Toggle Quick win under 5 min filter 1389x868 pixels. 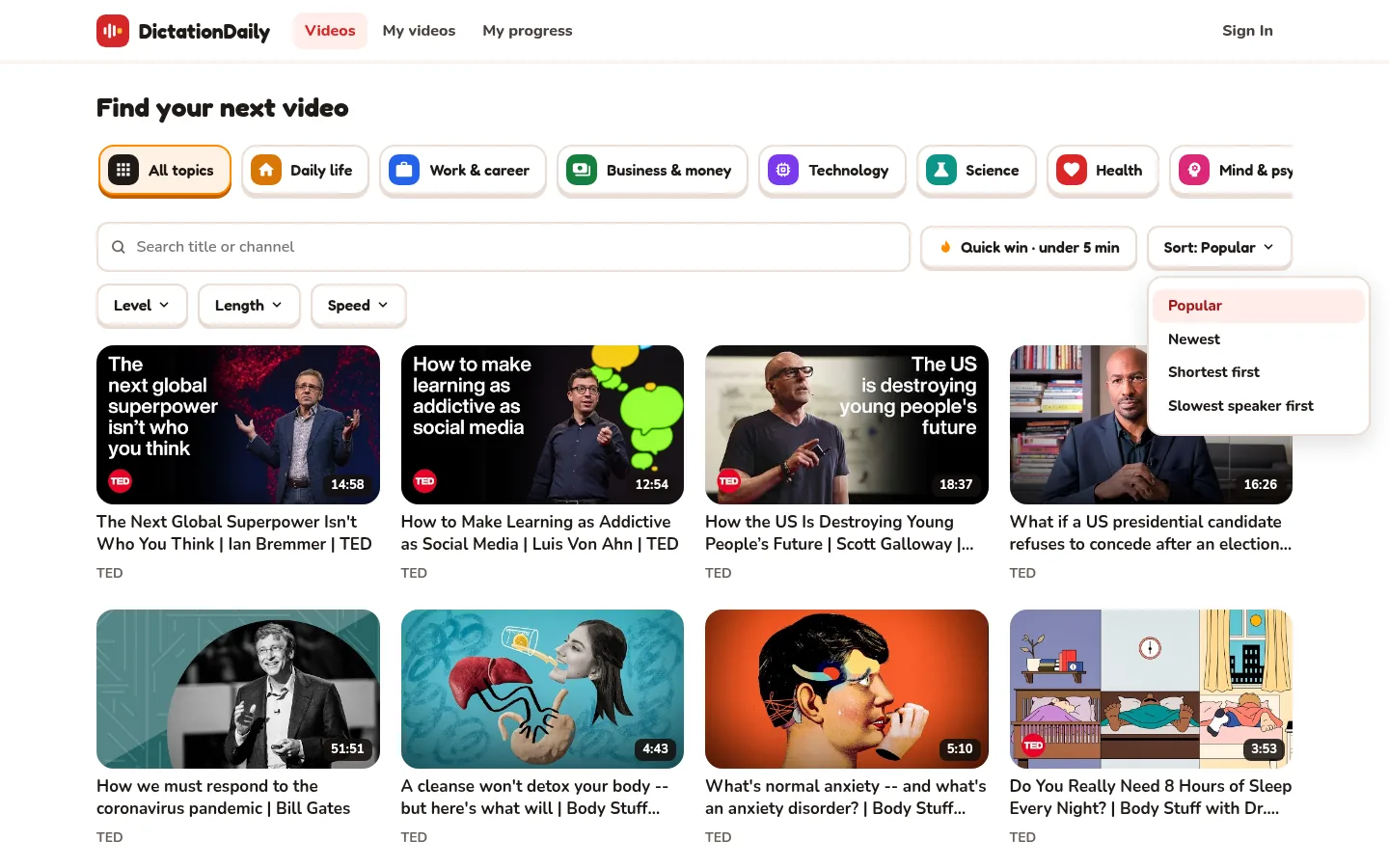(x=1028, y=248)
